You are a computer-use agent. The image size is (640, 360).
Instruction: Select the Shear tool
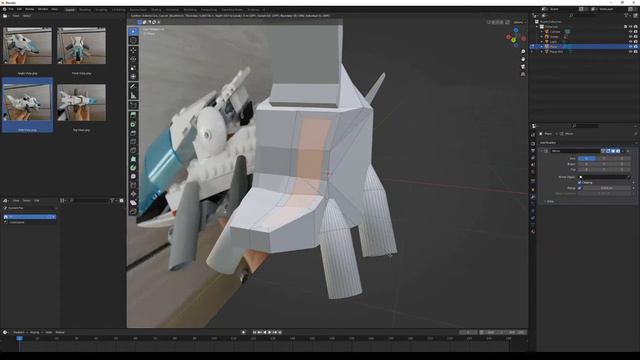(133, 202)
